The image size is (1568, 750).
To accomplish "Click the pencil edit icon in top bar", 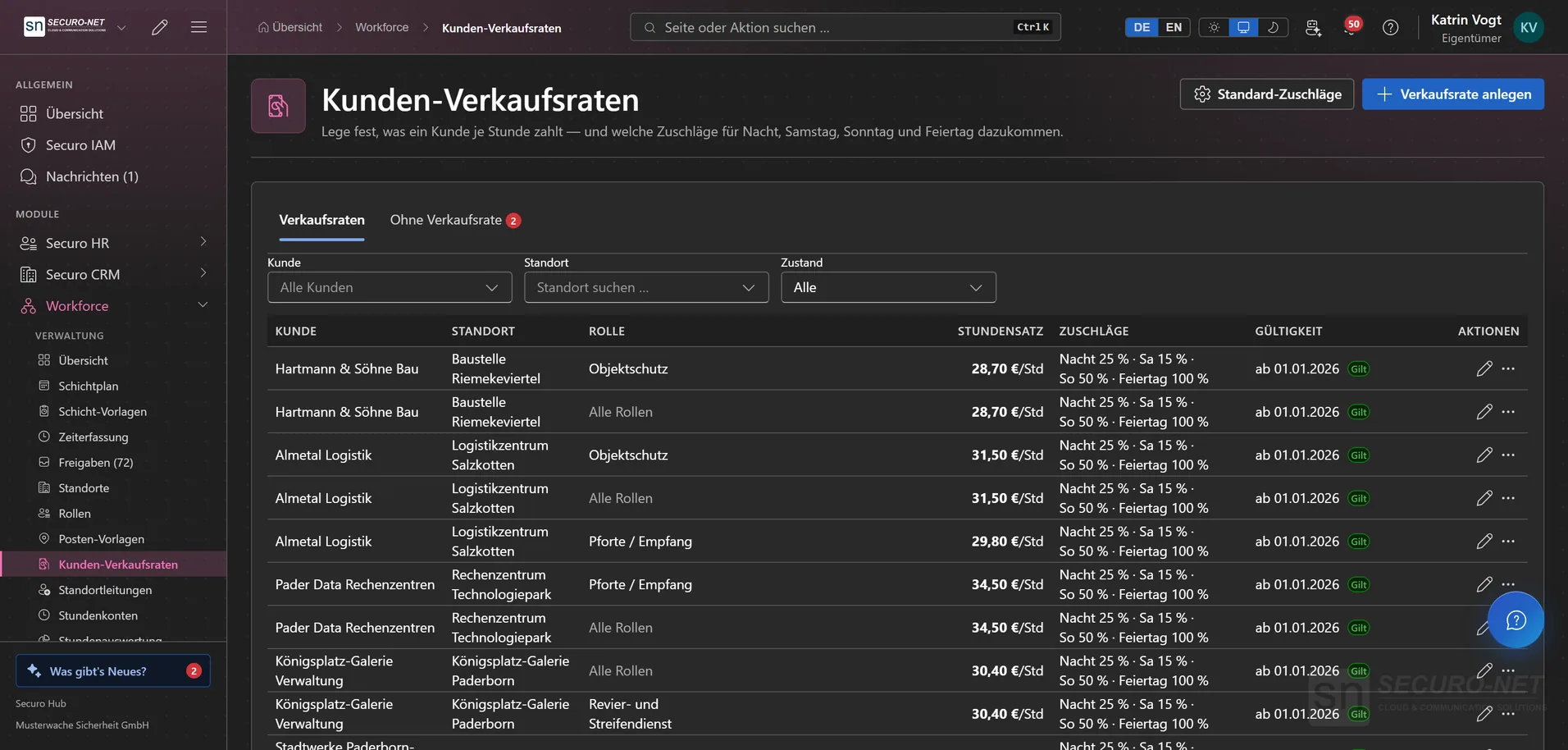I will [x=160, y=27].
